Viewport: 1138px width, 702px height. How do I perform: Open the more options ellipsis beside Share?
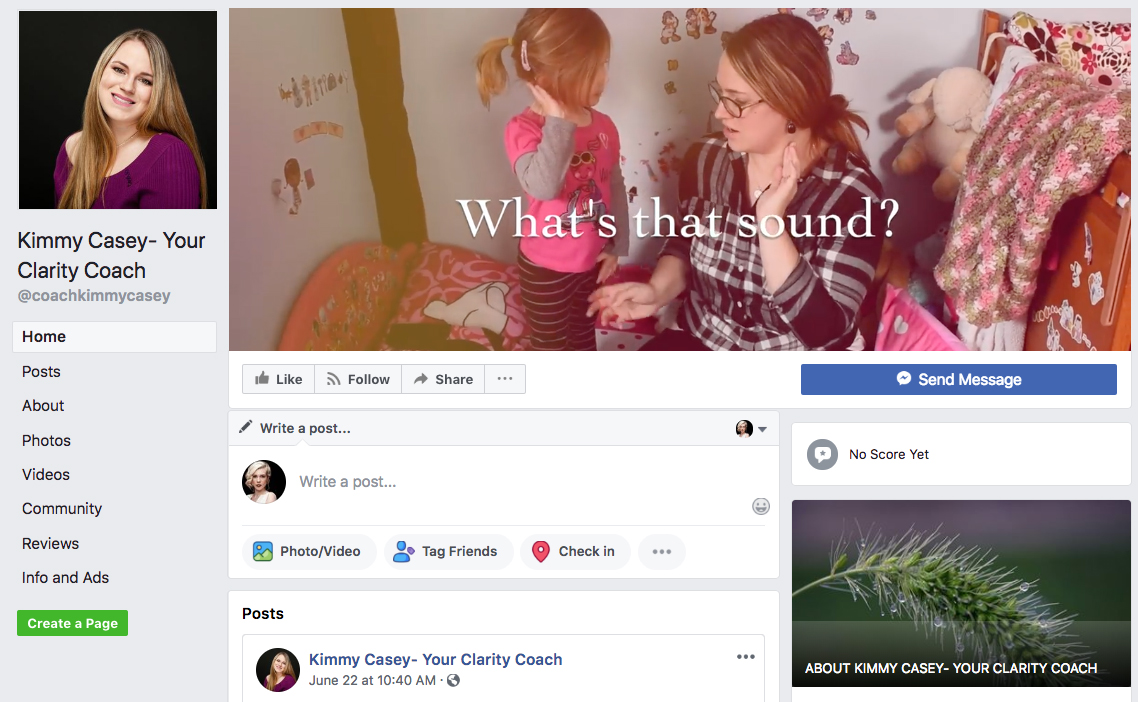505,379
